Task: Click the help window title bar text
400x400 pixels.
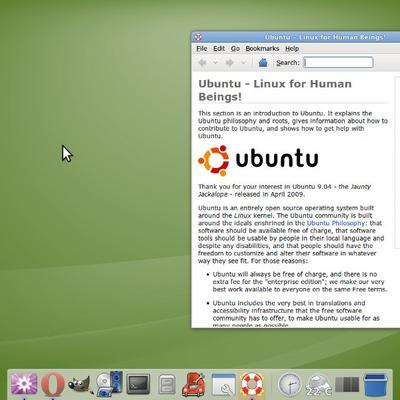Action: [325, 37]
